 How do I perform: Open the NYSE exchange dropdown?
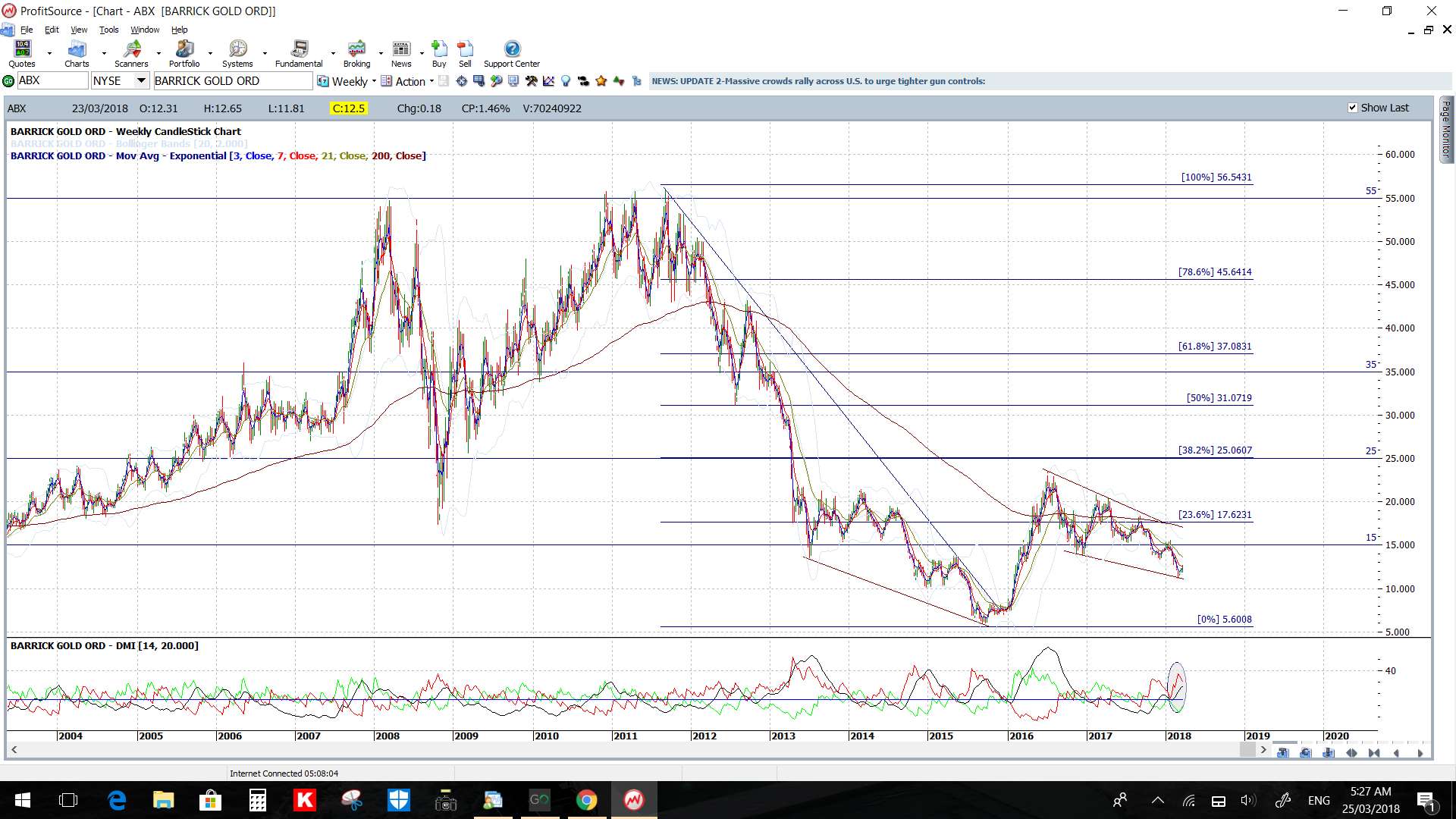[x=141, y=80]
